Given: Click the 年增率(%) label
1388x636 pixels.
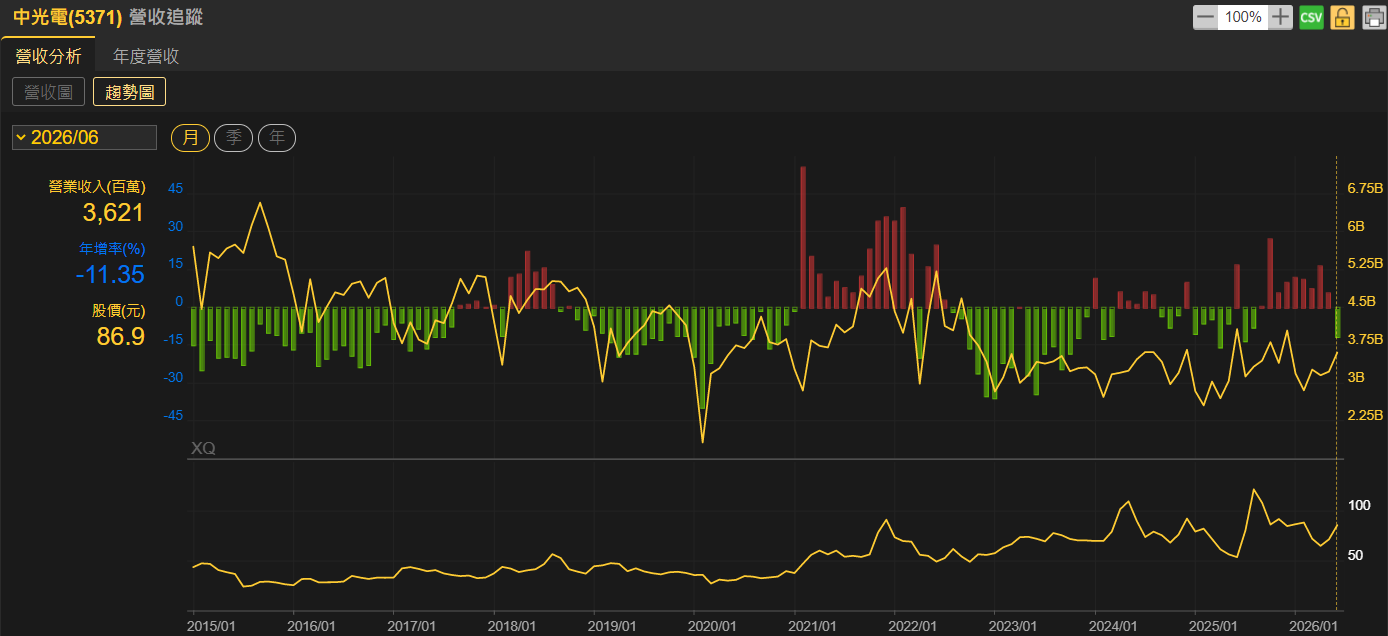Looking at the screenshot, I should [x=112, y=249].
